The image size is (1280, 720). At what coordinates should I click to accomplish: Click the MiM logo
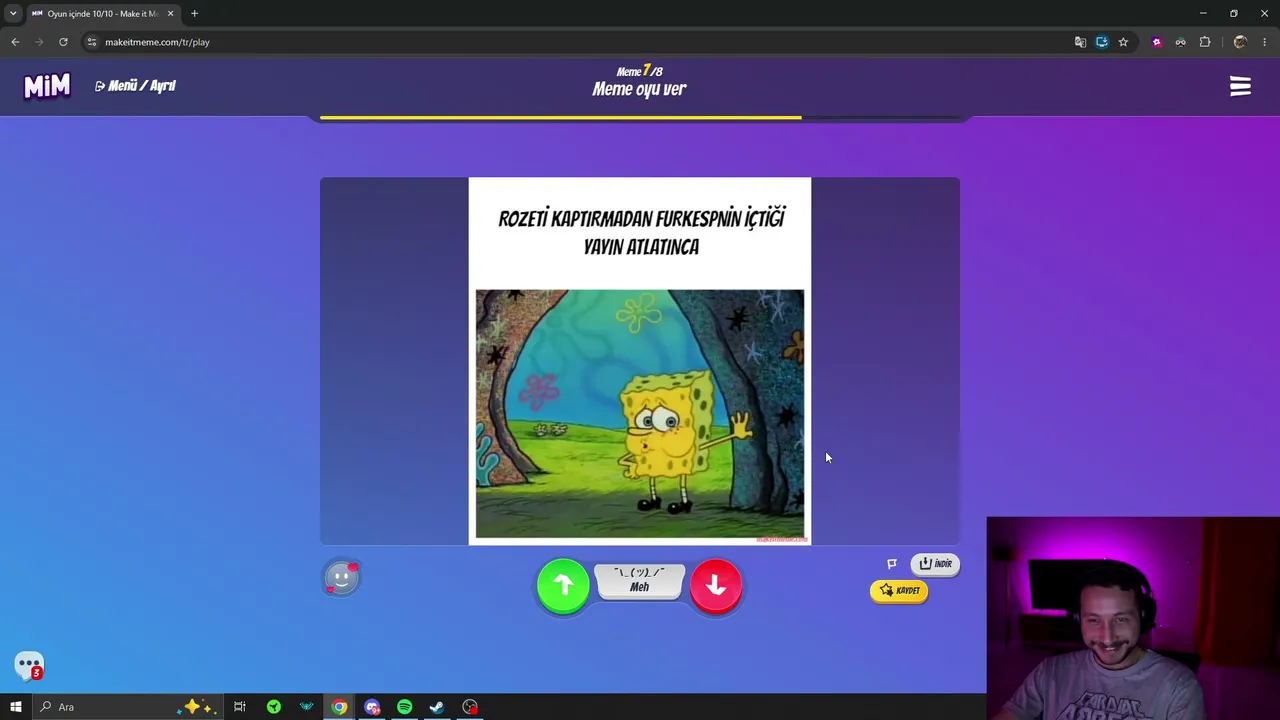pyautogui.click(x=47, y=87)
